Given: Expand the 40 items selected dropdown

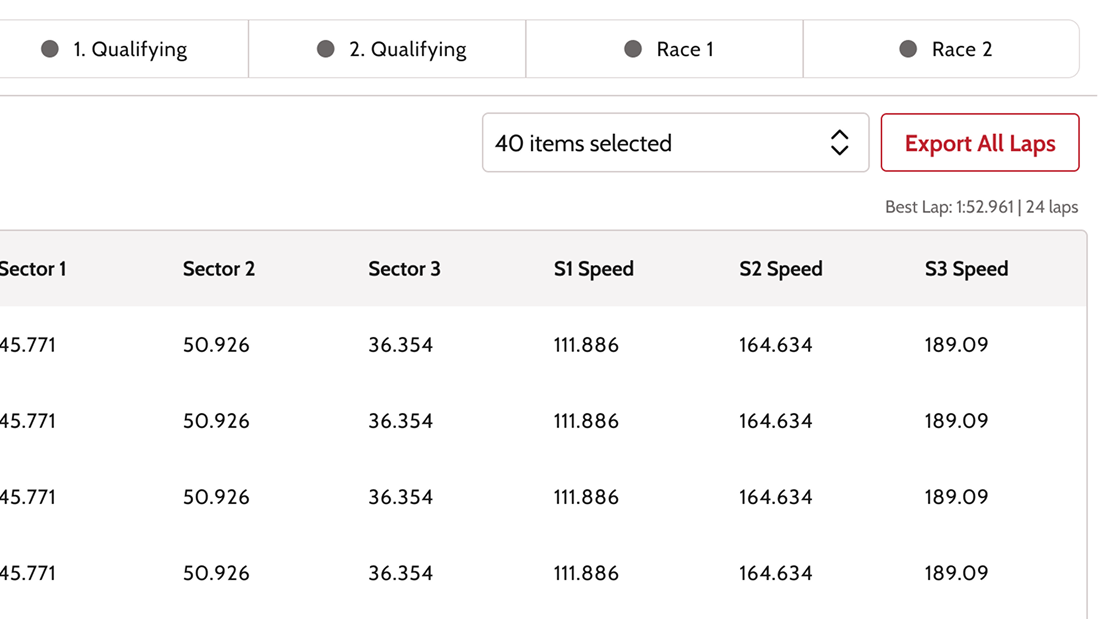Looking at the screenshot, I should [x=675, y=143].
